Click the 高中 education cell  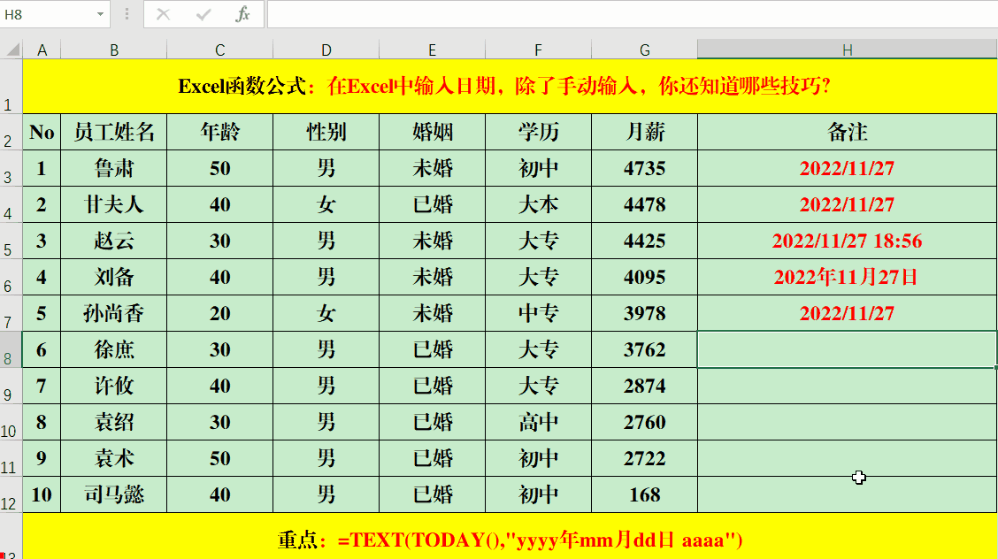pyautogui.click(x=538, y=422)
